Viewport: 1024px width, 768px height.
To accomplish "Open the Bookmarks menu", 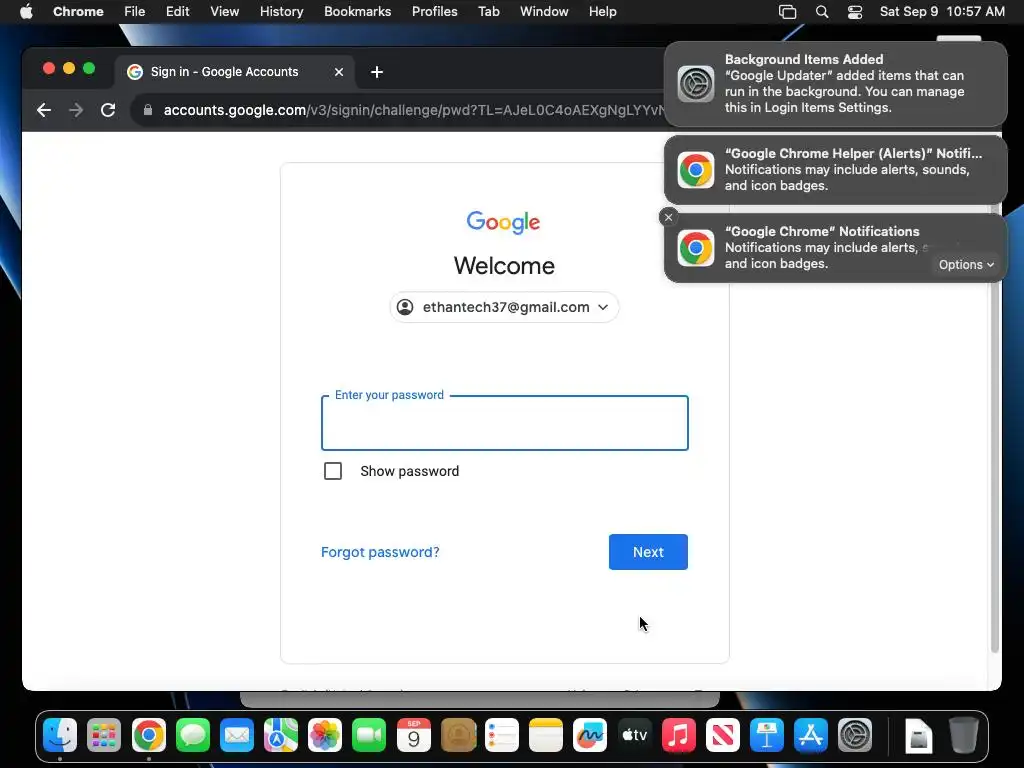I will pos(357,12).
